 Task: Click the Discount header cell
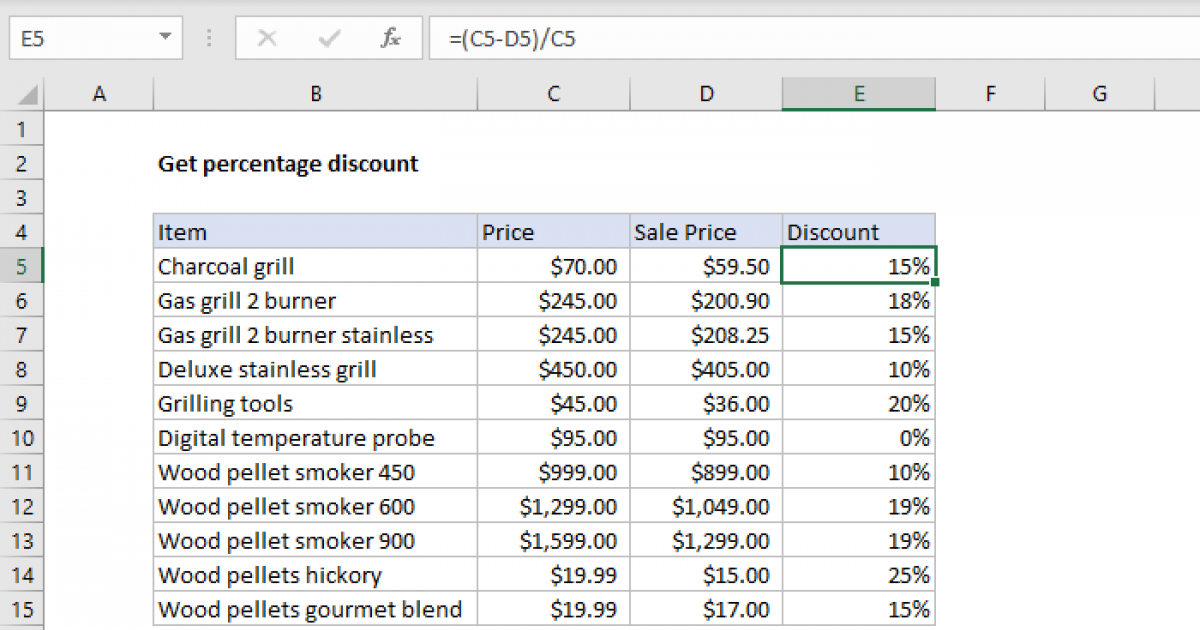(858, 232)
